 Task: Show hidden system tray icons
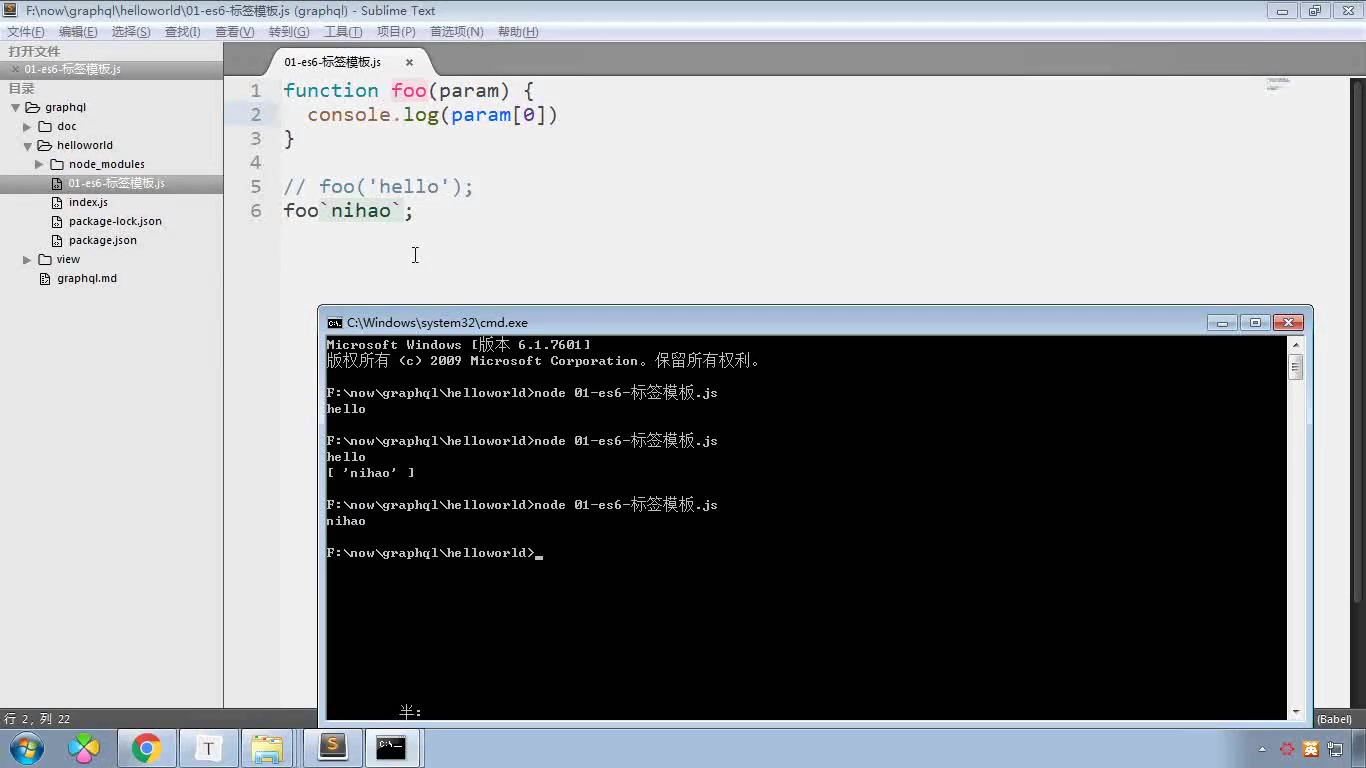pos(1263,749)
